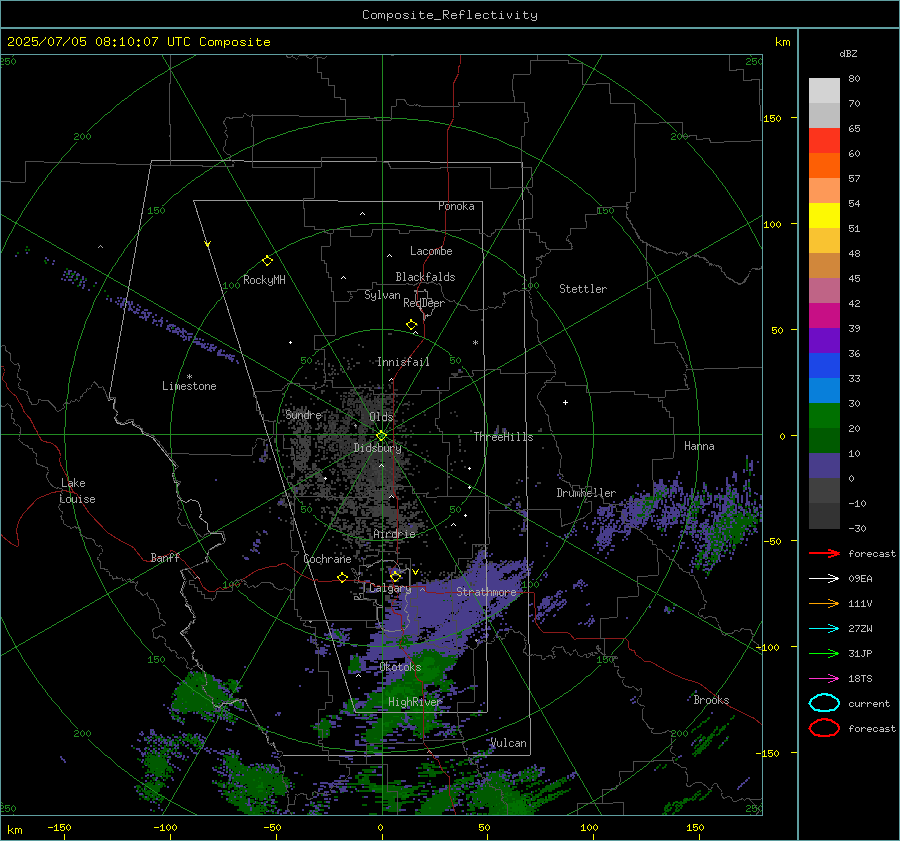Viewport: 900px width, 841px height.
Task: Click the Drumheller city label
Action: (586, 493)
